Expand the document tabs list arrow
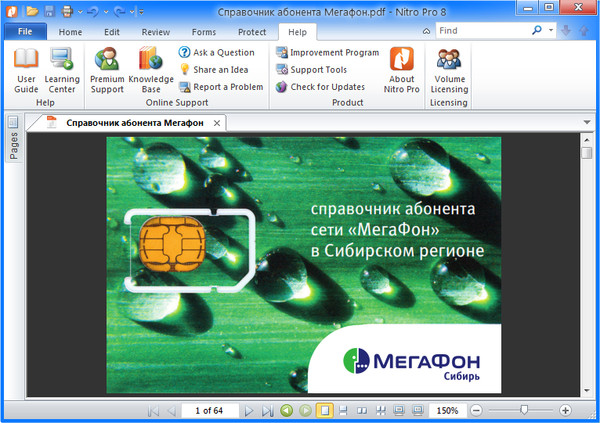The width and height of the screenshot is (600, 423). coord(587,123)
